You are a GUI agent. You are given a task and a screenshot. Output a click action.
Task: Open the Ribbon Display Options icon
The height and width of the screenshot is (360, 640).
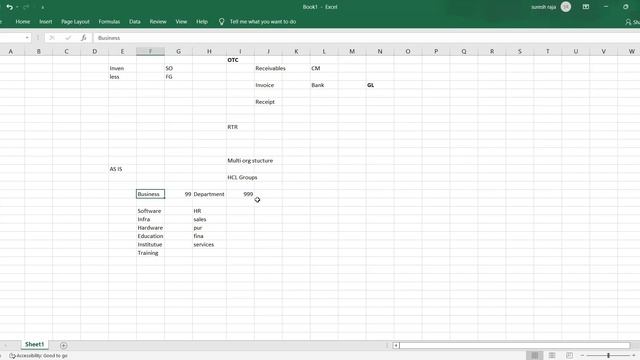pos(586,7)
